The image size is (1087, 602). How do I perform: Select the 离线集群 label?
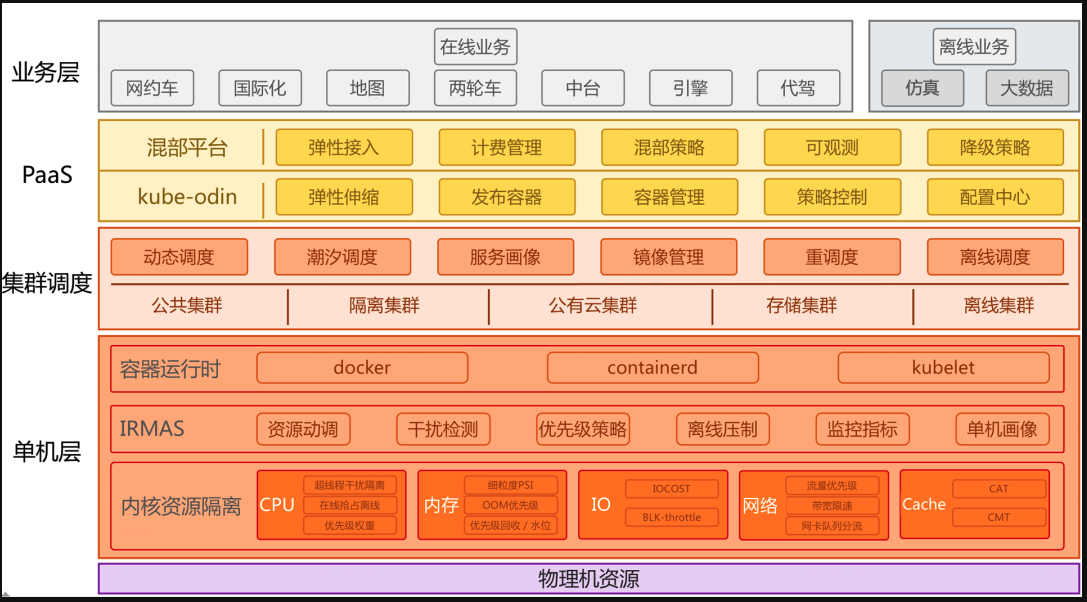[x=999, y=305]
